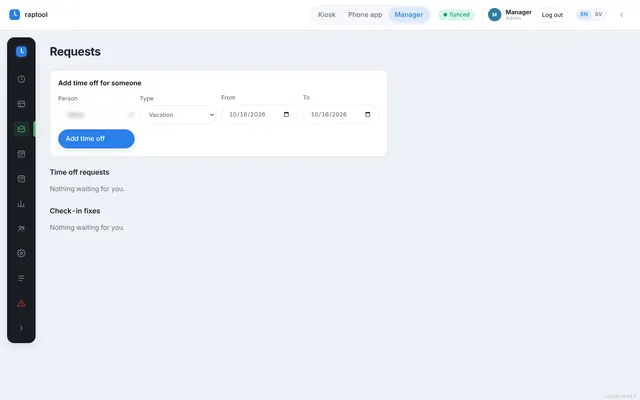Select the Manager tab
Image resolution: width=640 pixels, height=400 pixels.
[409, 15]
